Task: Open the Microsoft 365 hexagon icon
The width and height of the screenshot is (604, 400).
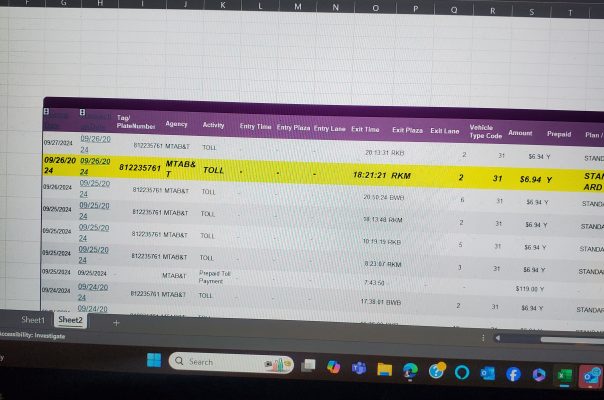Action: 539,375
